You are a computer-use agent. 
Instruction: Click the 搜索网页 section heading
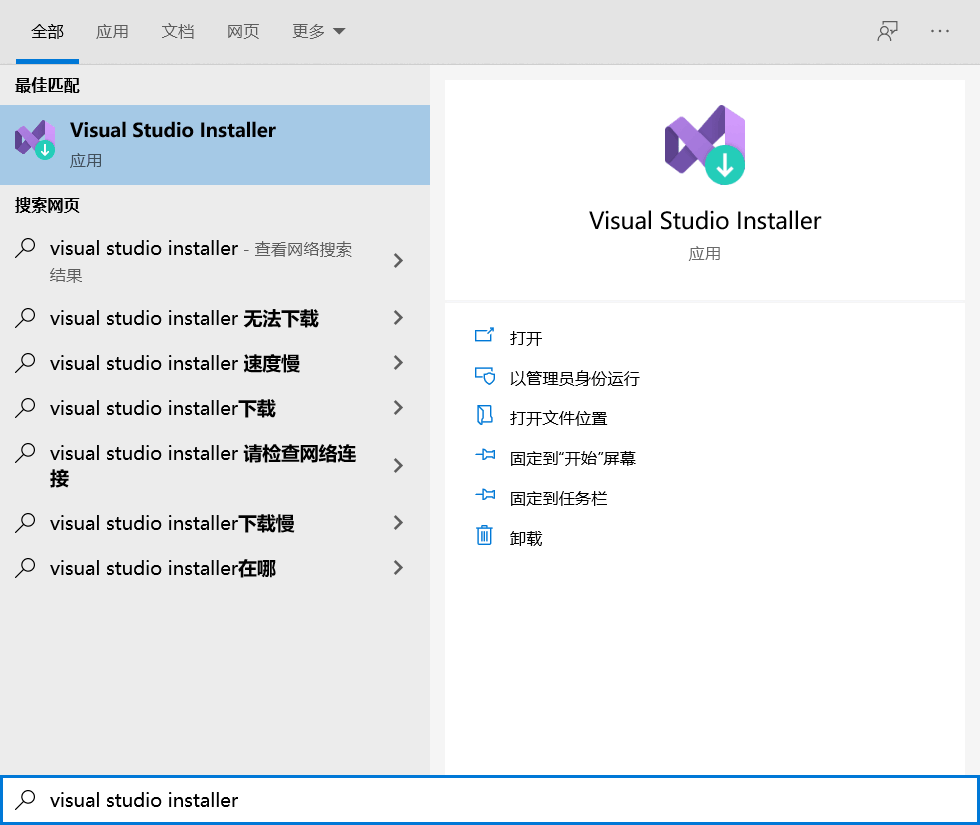(48, 206)
